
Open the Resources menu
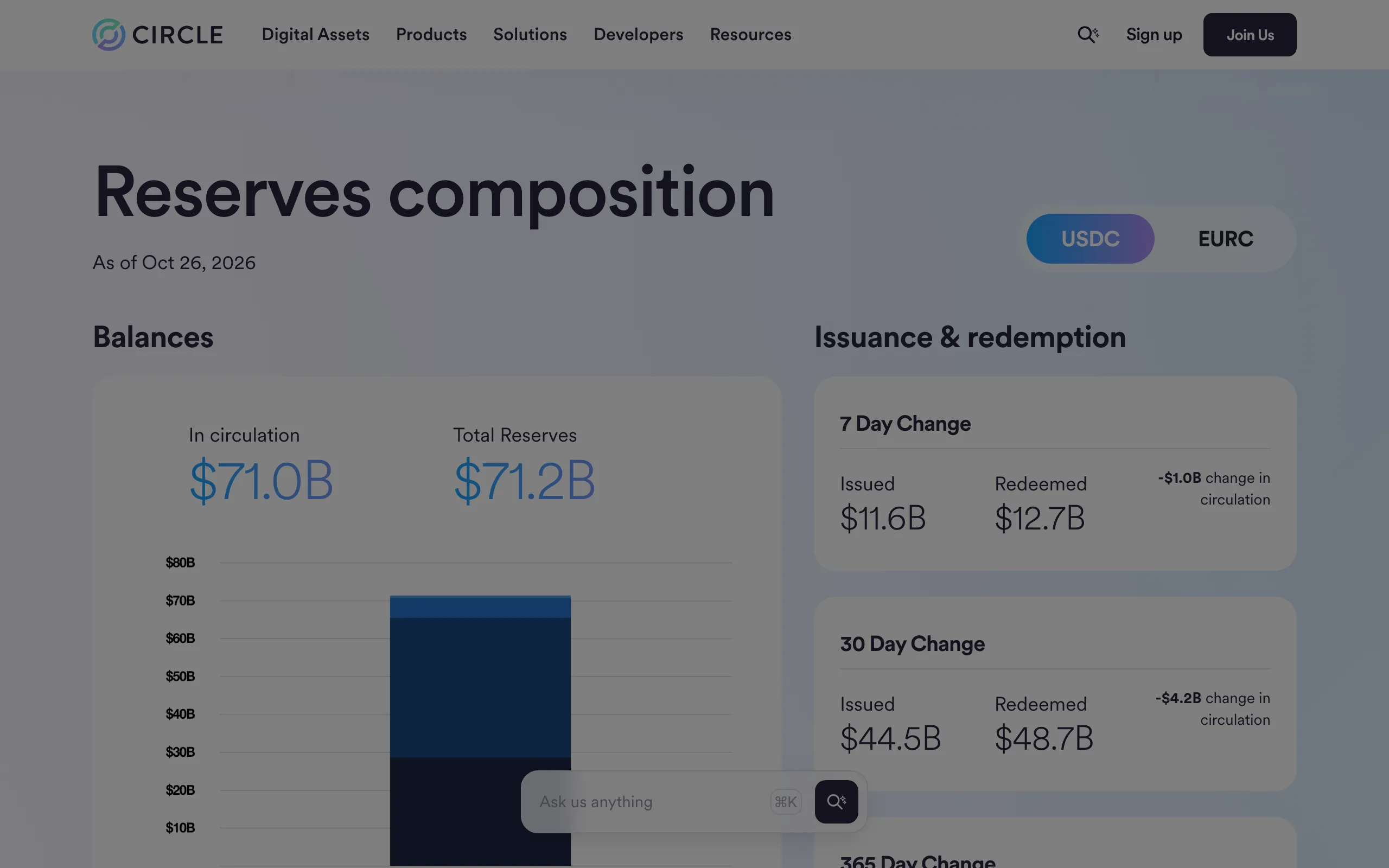[750, 34]
